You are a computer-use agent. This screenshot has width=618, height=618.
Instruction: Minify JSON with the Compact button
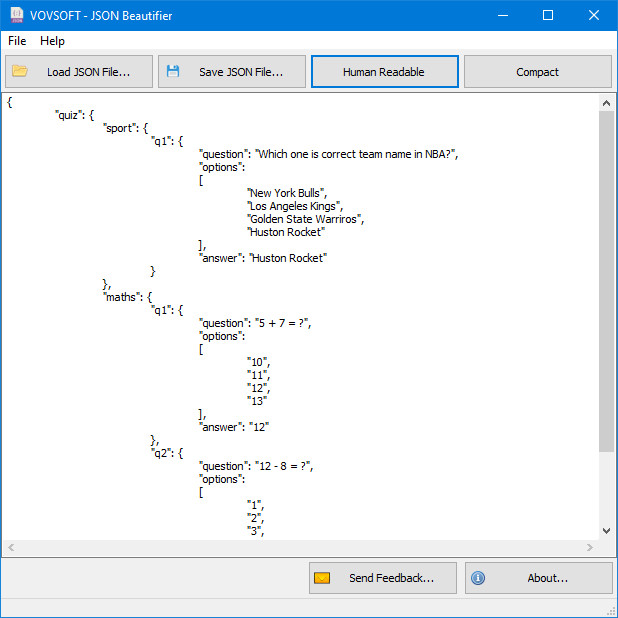[x=538, y=71]
